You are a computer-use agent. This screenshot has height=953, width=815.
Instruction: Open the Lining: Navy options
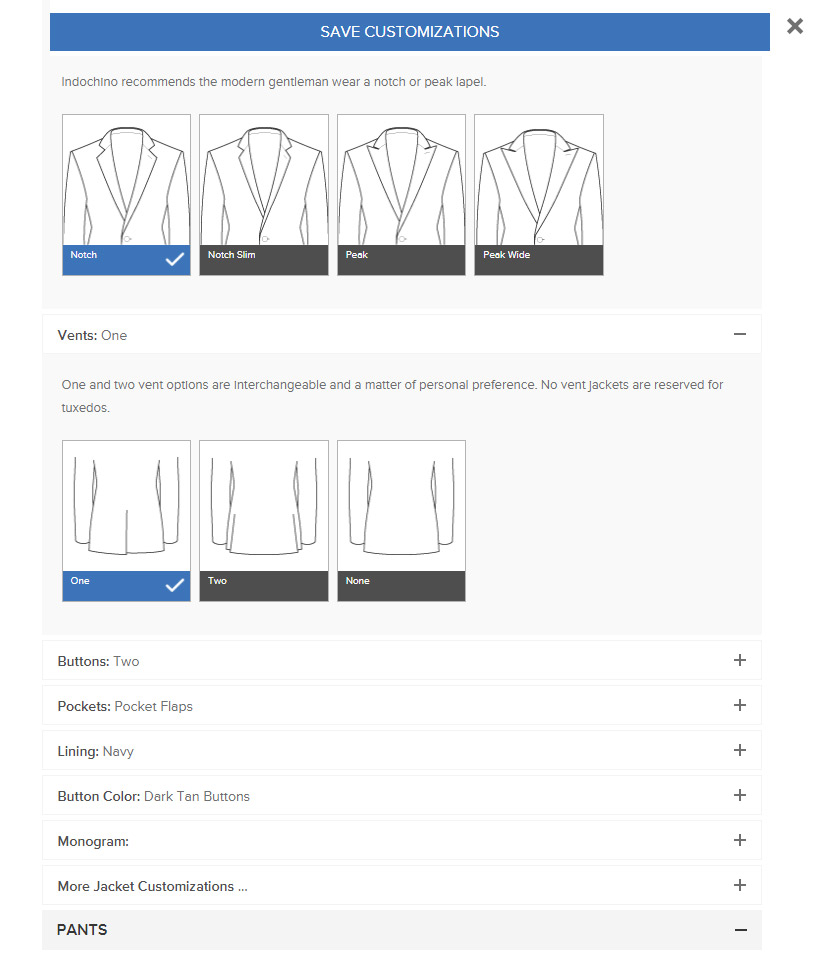pos(402,751)
